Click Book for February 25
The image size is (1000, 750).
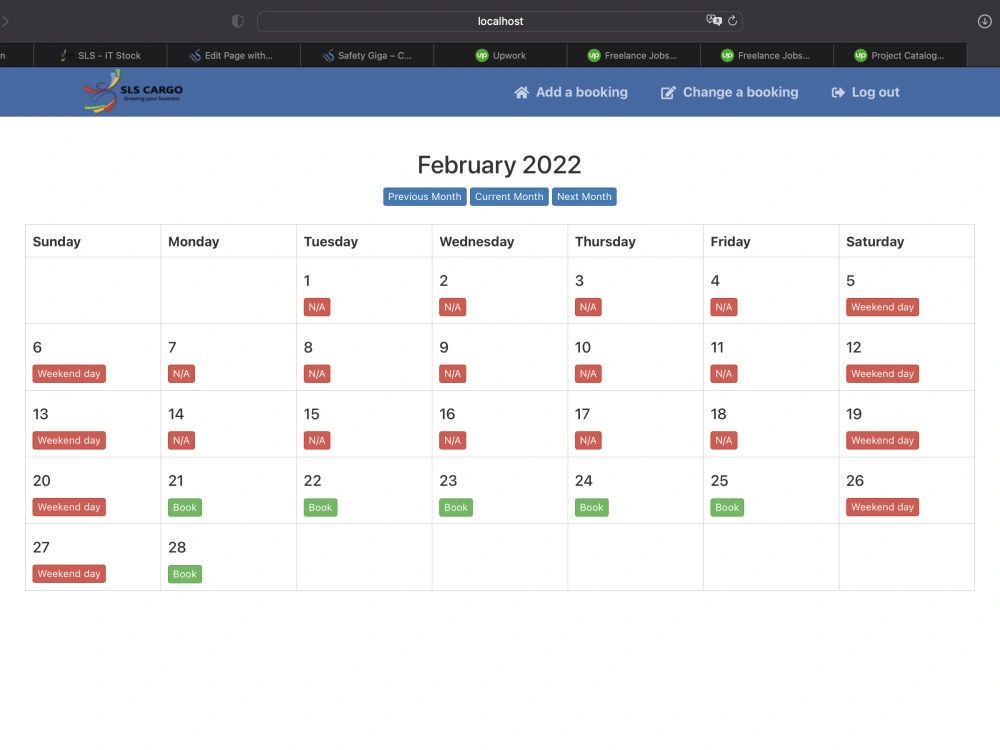(x=727, y=508)
